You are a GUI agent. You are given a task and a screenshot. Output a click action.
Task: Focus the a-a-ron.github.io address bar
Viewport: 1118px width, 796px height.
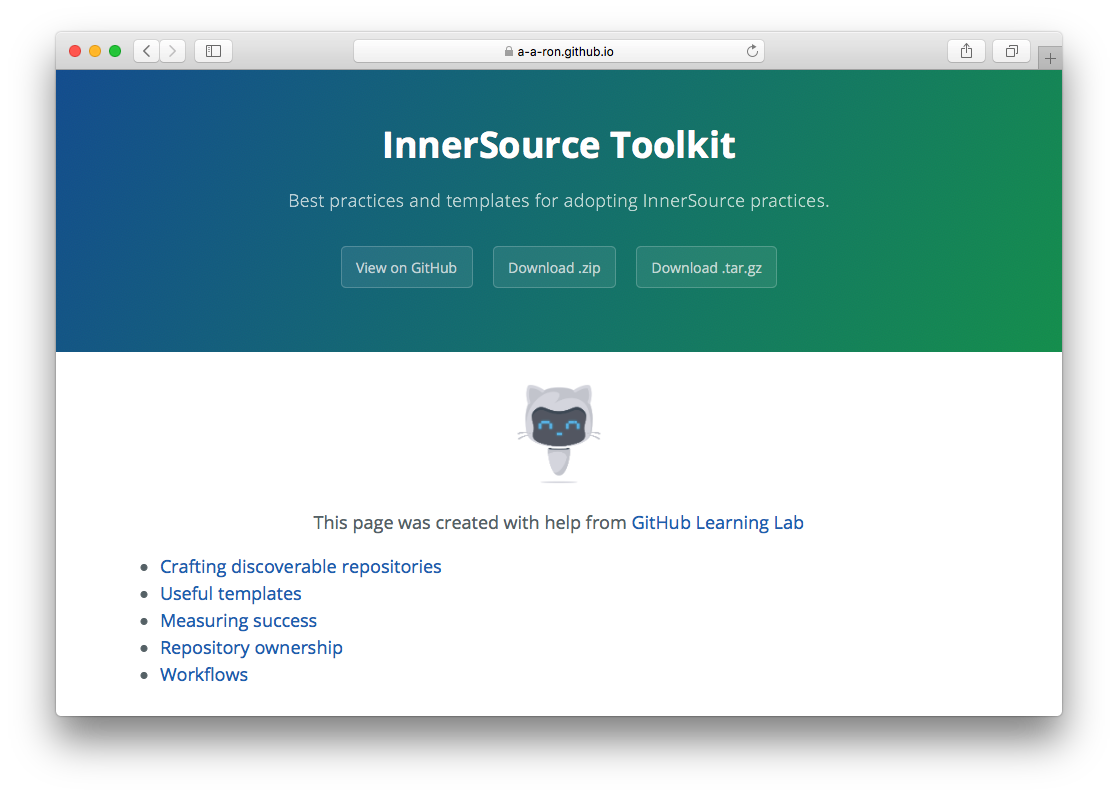(559, 51)
